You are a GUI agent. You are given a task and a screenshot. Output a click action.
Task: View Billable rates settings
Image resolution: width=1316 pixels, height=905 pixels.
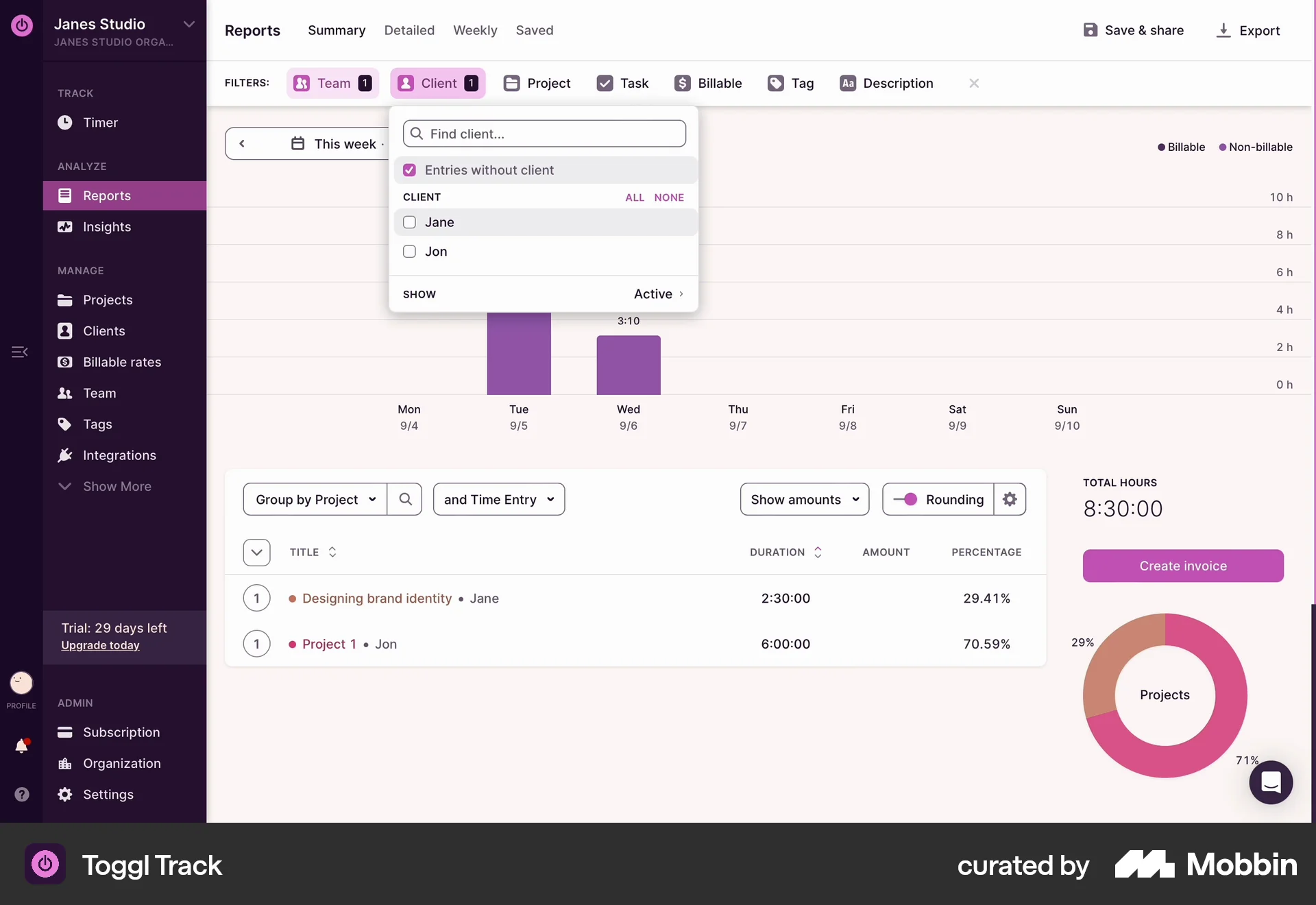coord(121,362)
